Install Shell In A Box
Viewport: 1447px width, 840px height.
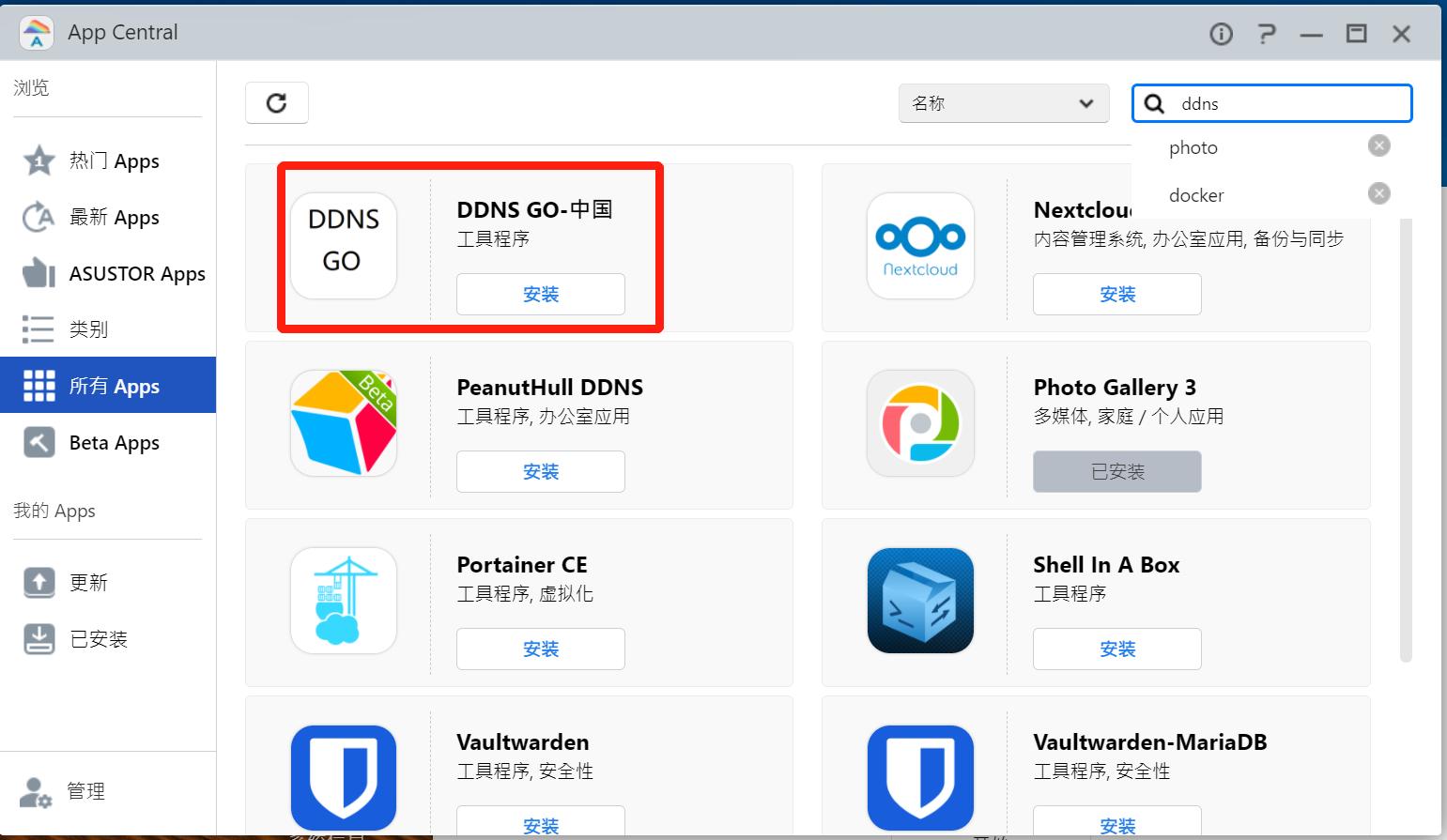click(1117, 649)
